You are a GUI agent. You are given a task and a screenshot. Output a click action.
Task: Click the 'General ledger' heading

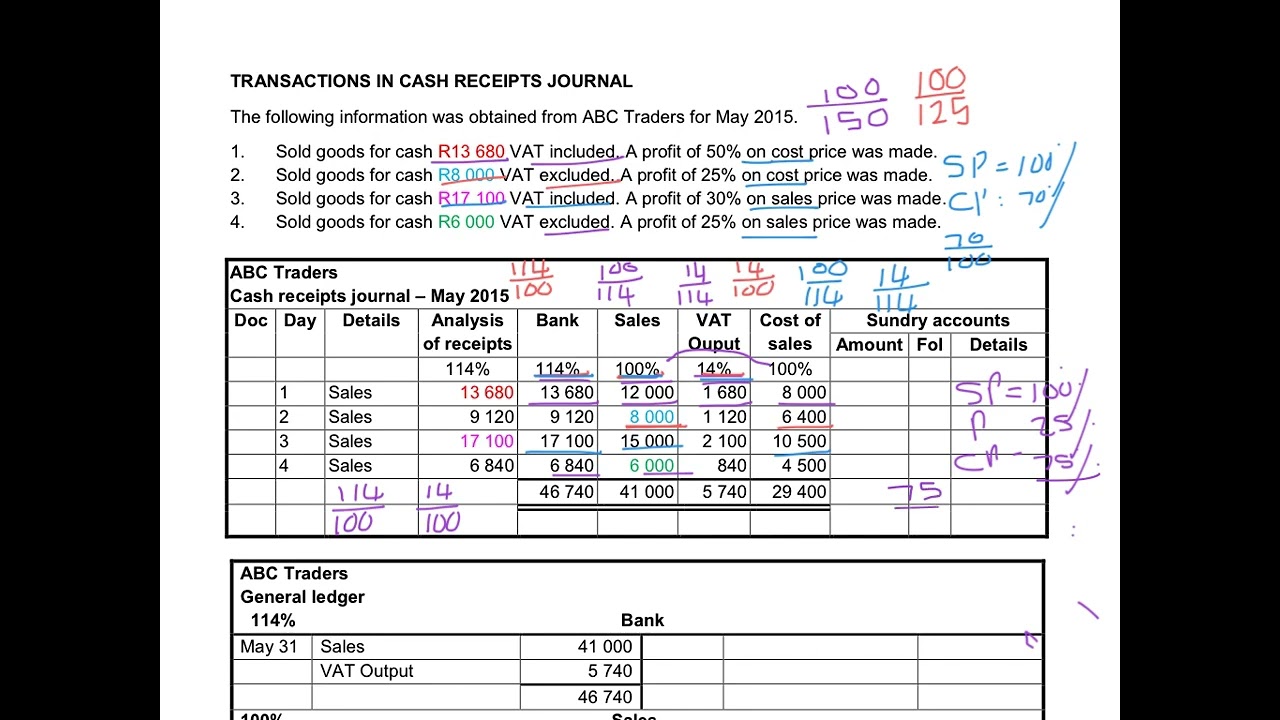302,597
